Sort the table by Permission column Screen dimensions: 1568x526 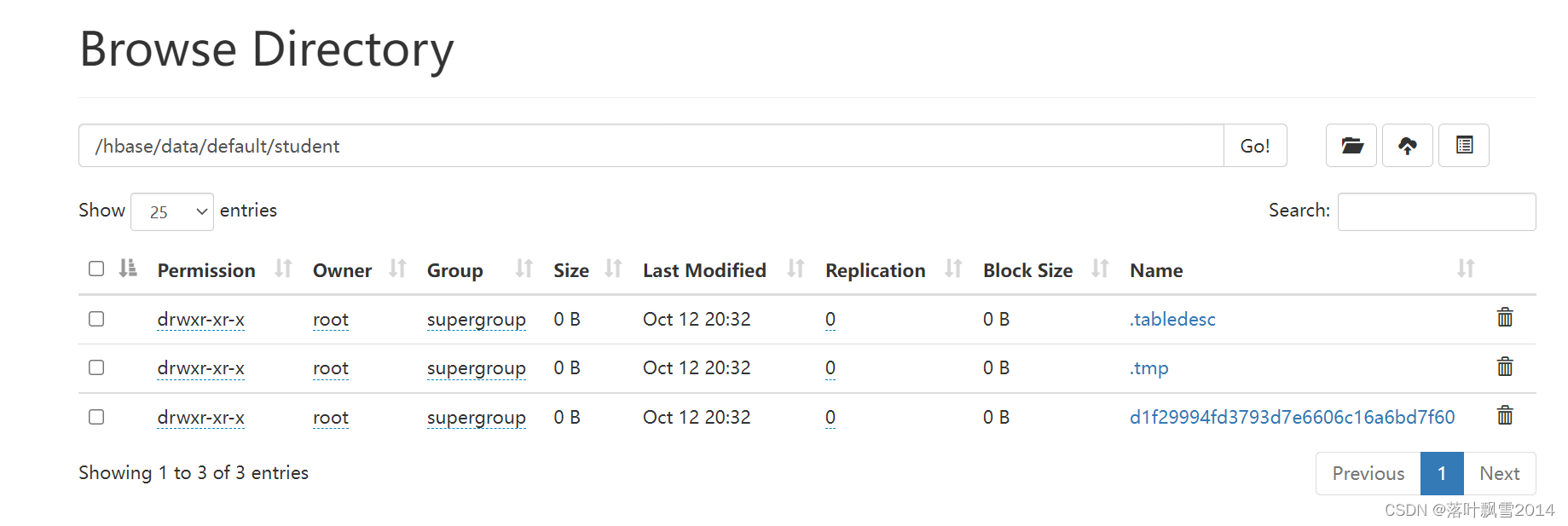(x=206, y=270)
